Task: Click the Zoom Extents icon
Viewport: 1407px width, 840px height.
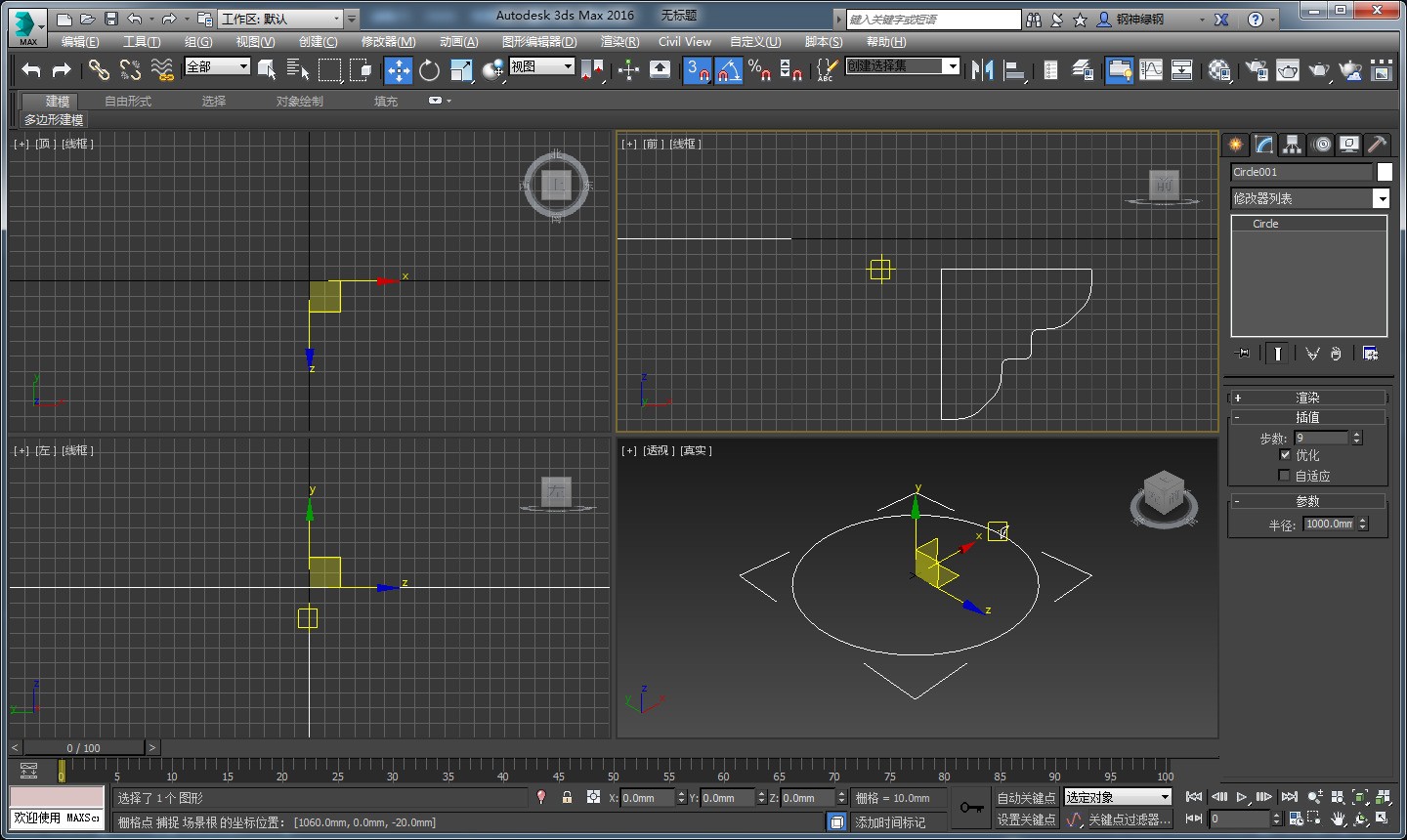Action: 1361,797
